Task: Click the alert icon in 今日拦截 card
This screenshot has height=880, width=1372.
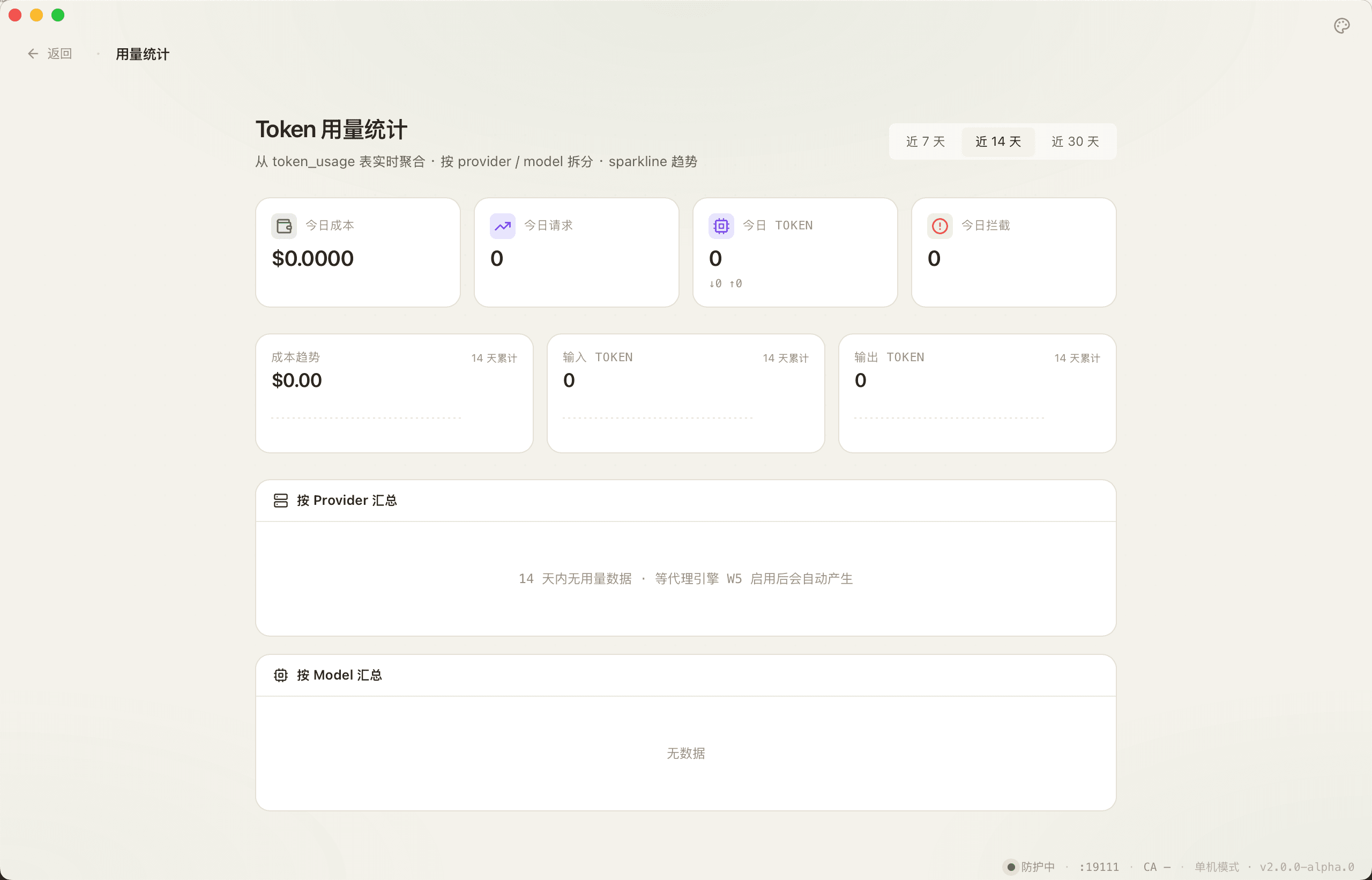Action: (x=939, y=226)
